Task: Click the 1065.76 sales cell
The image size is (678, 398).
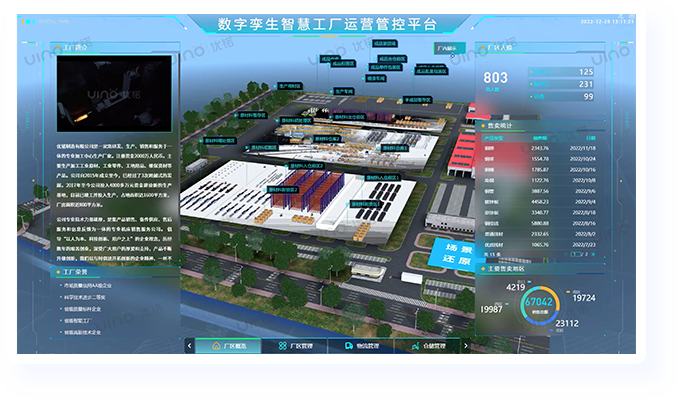Action: click(x=540, y=245)
